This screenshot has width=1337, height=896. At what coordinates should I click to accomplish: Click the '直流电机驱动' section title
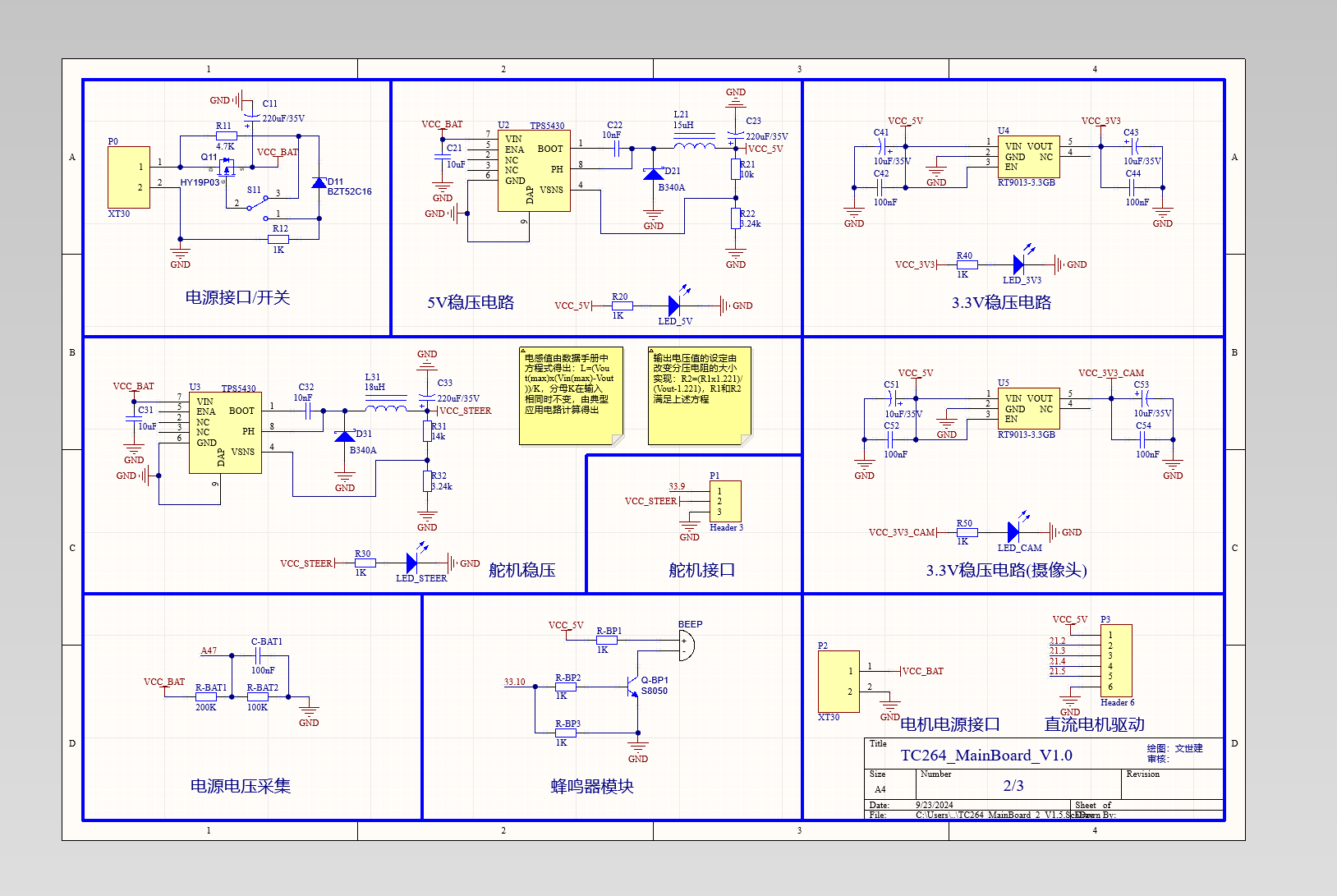[1094, 724]
